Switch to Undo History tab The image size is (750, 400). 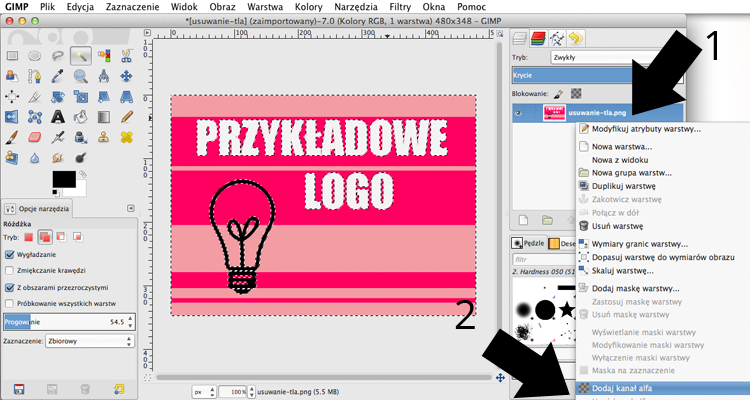[x=576, y=38]
